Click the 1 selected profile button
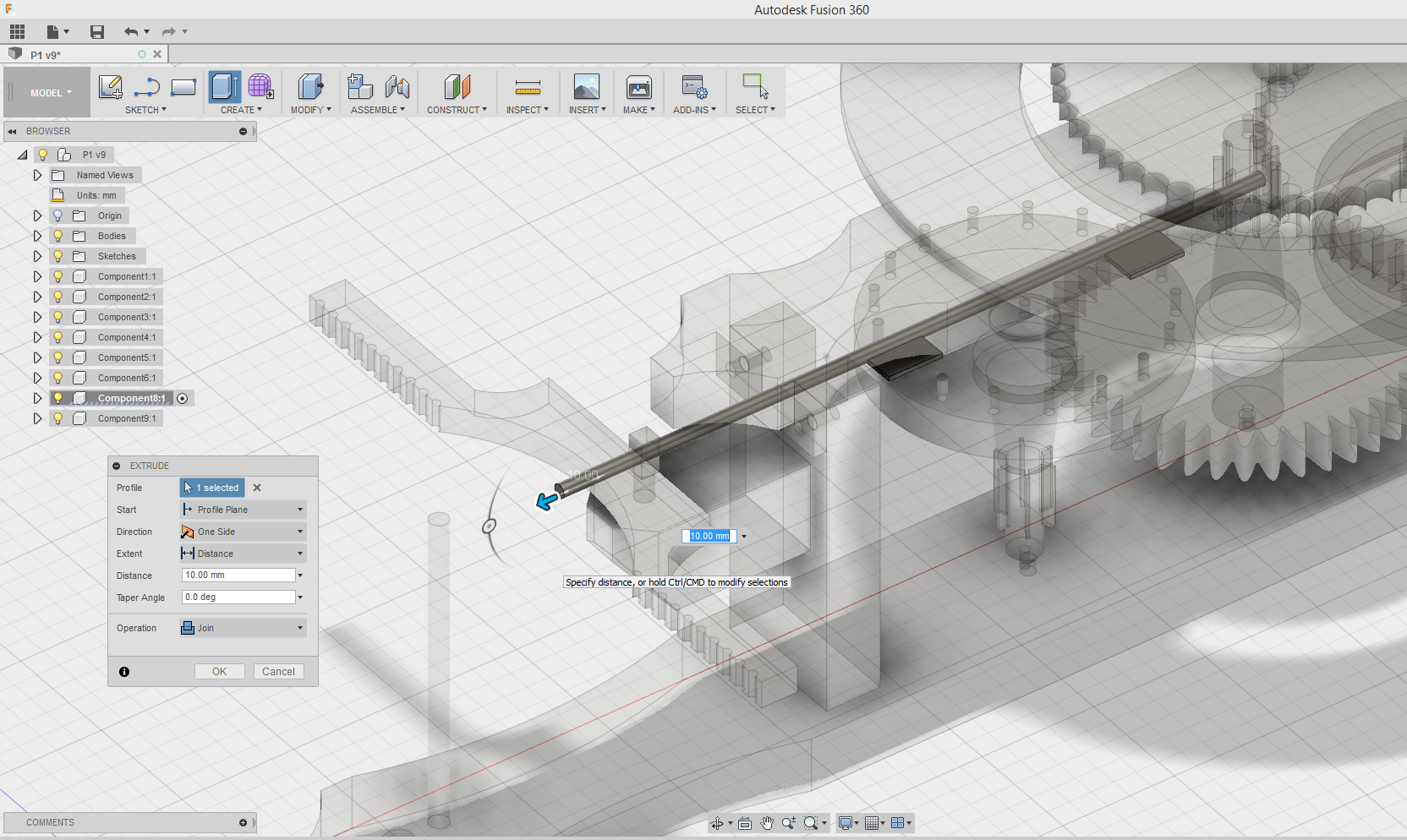Image resolution: width=1407 pixels, height=840 pixels. click(x=212, y=488)
